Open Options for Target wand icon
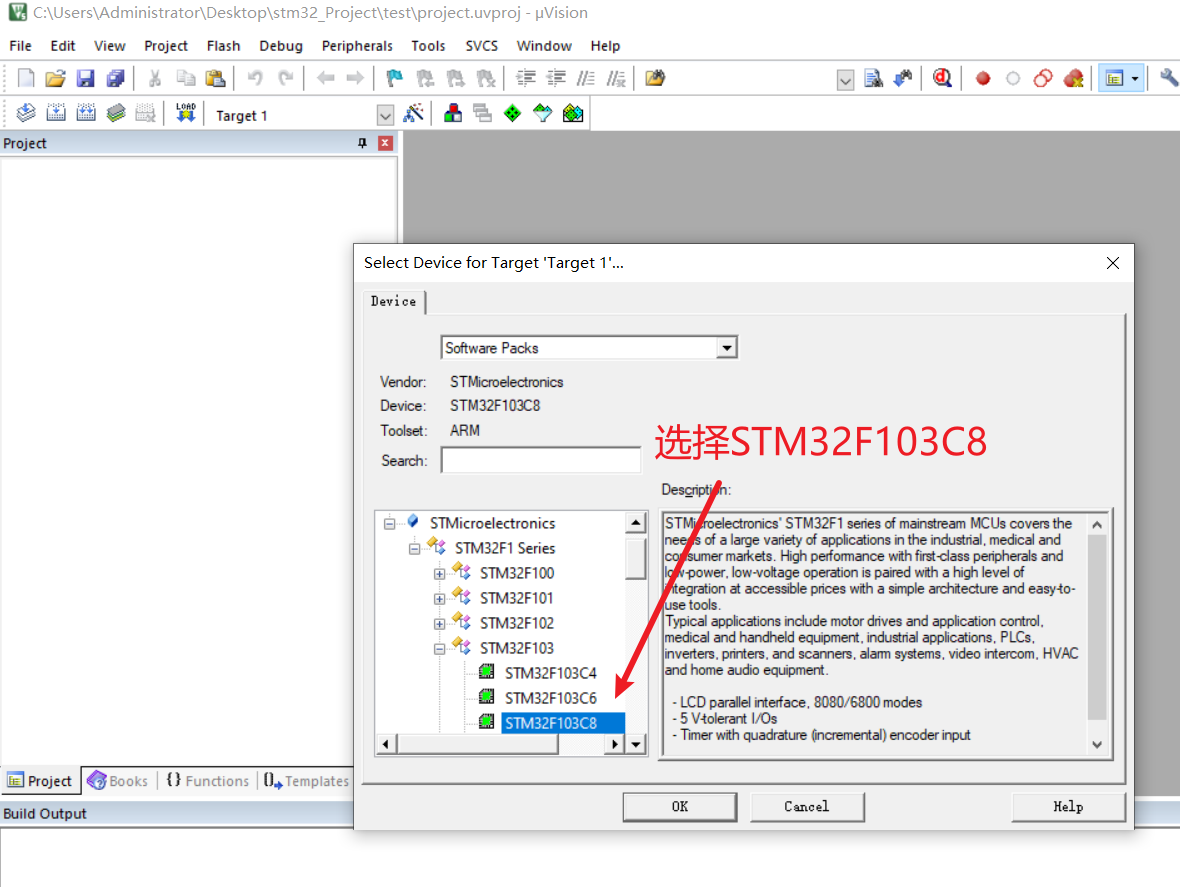 [413, 114]
